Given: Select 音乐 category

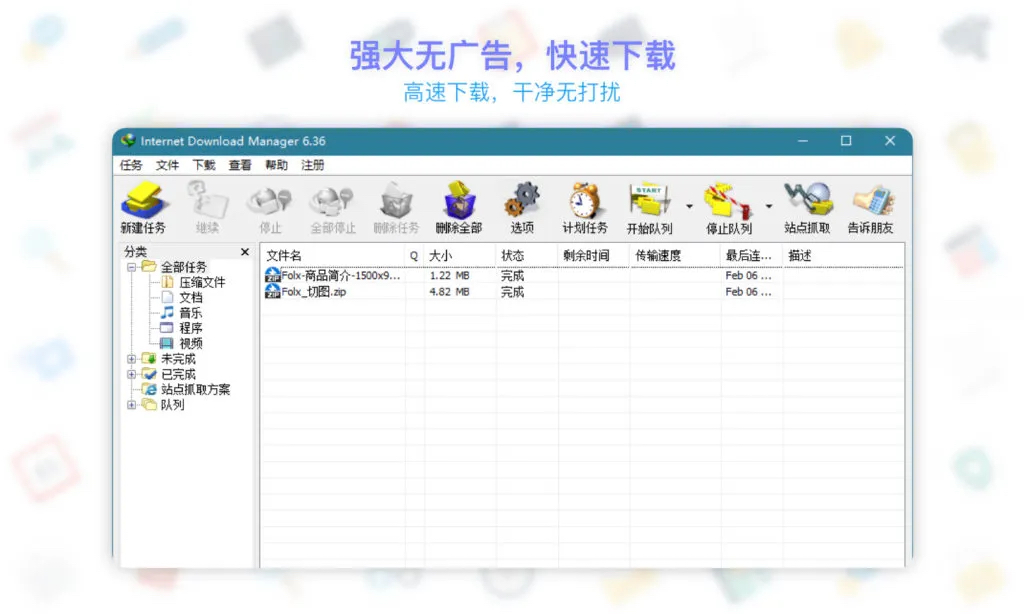Looking at the screenshot, I should [191, 313].
